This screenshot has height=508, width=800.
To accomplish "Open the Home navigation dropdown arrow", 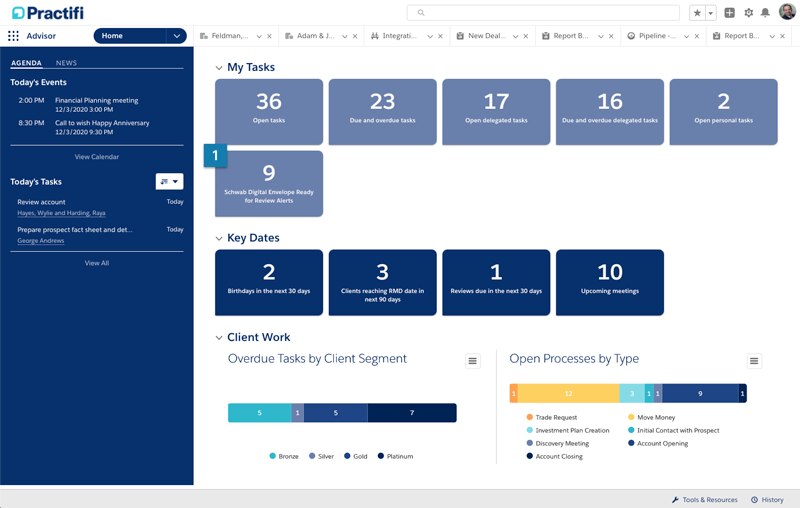I will [x=176, y=36].
